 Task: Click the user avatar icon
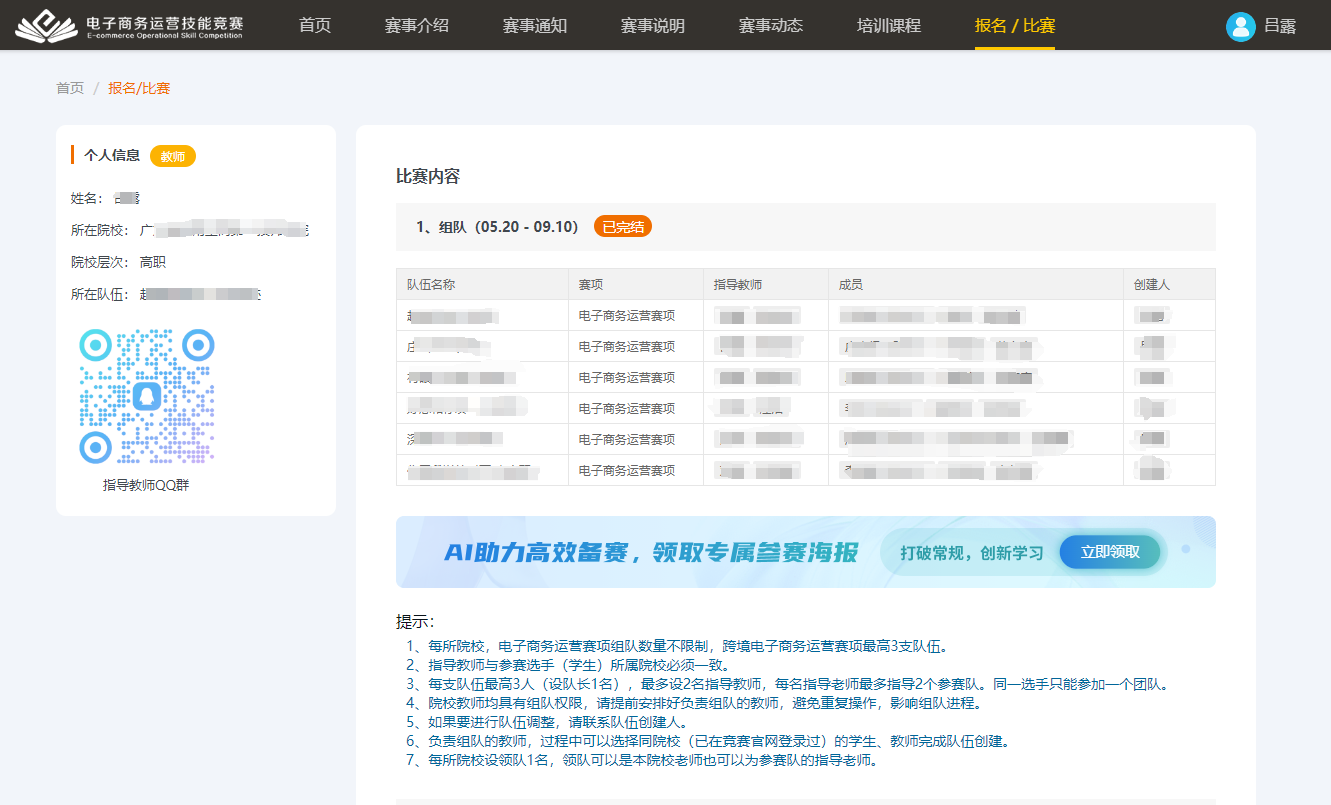pyautogui.click(x=1240, y=26)
